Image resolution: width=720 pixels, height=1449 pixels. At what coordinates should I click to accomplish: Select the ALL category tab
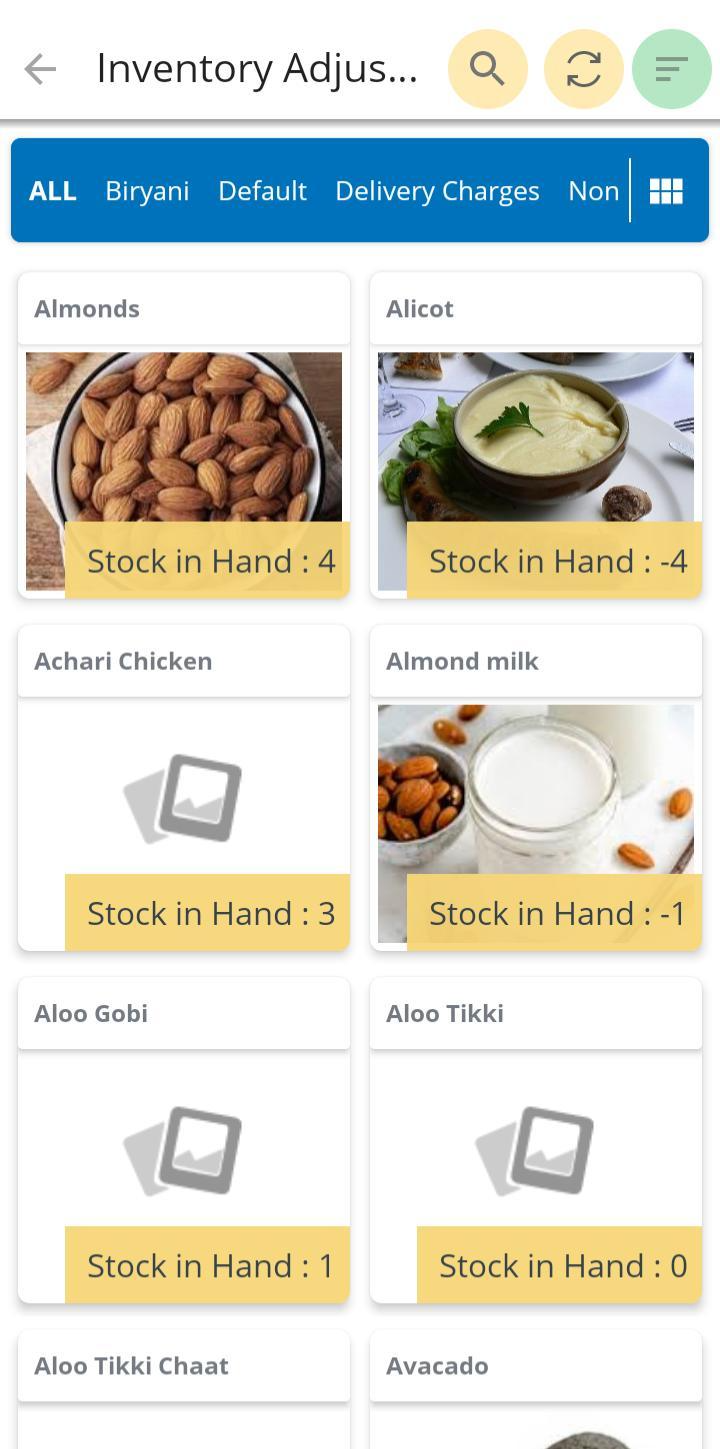pyautogui.click(x=53, y=191)
